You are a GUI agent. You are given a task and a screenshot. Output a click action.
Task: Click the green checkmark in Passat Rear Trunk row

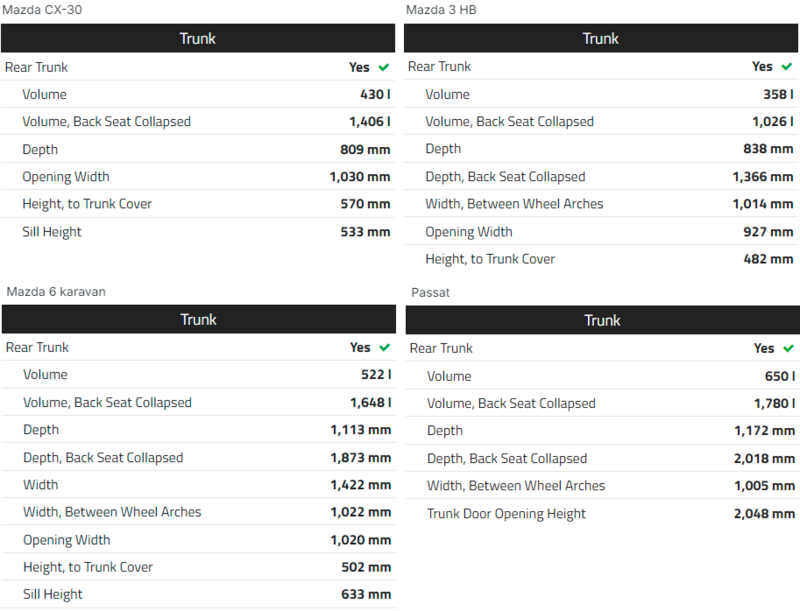[789, 349]
